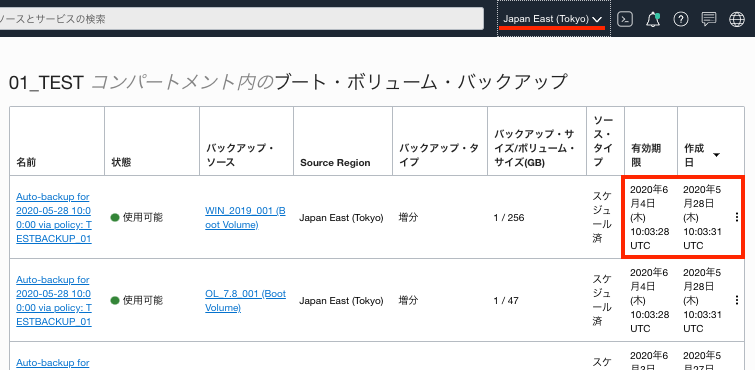This screenshot has height=370, width=755.
Task: Open the OL_7.8_001 (Boot Volume) link
Action: tap(245, 301)
